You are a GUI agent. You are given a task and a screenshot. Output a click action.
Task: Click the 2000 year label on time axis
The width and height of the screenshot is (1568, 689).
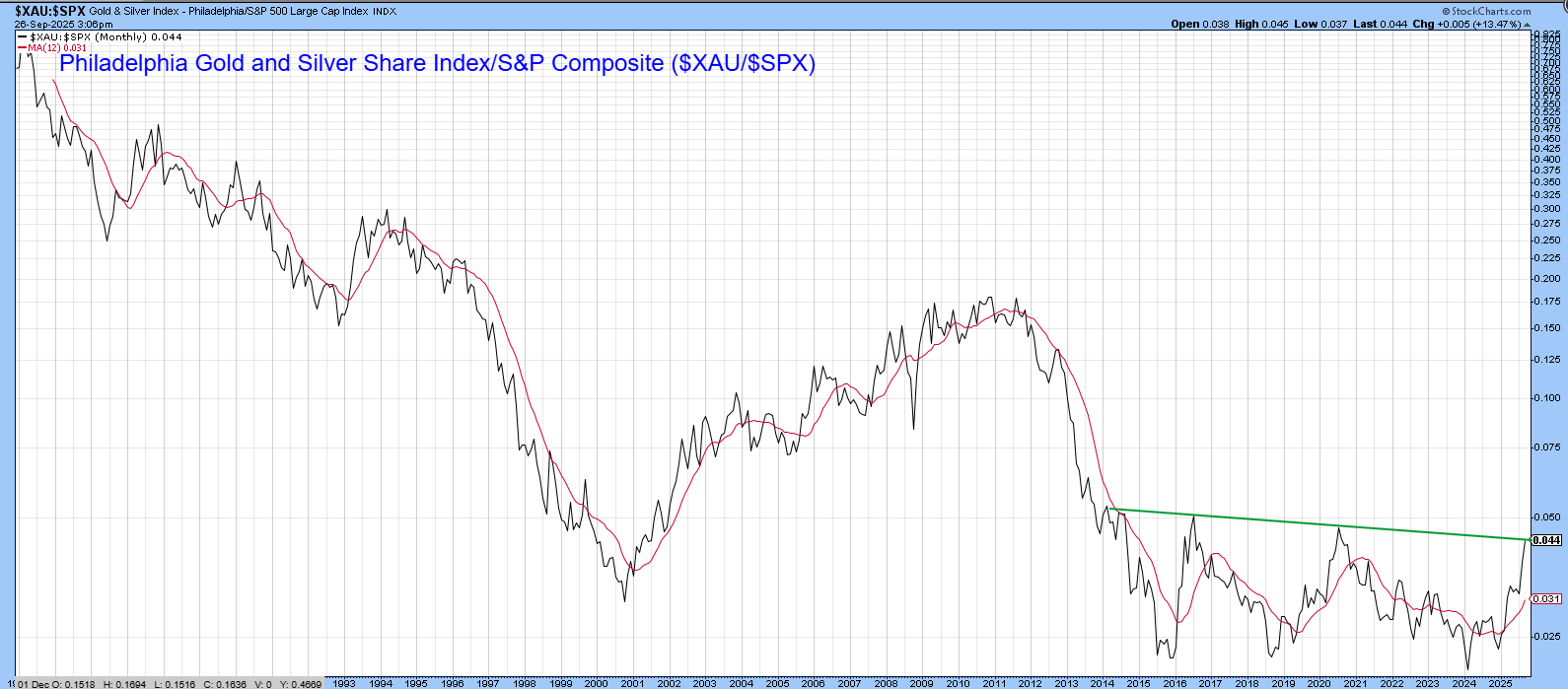pos(596,683)
